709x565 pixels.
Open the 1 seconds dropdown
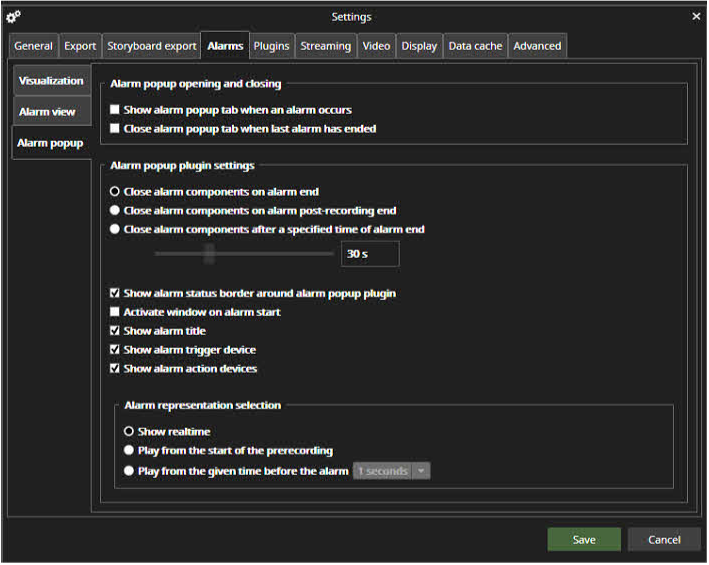[x=421, y=471]
